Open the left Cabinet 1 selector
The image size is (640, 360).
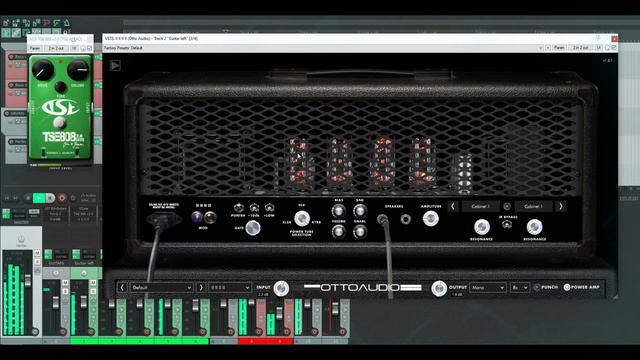480,207
